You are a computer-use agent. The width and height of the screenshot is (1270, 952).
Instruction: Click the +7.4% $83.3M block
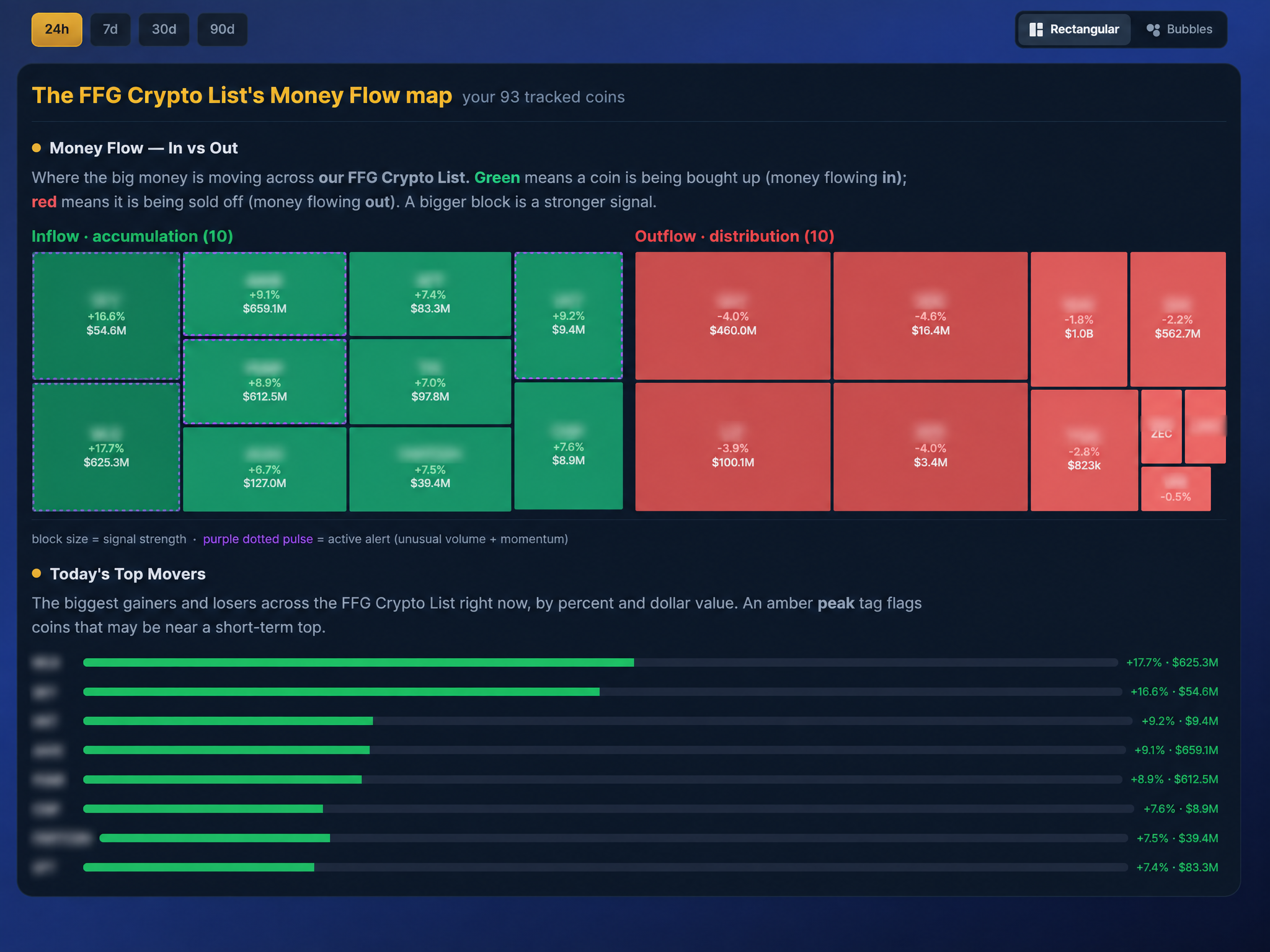pos(430,294)
